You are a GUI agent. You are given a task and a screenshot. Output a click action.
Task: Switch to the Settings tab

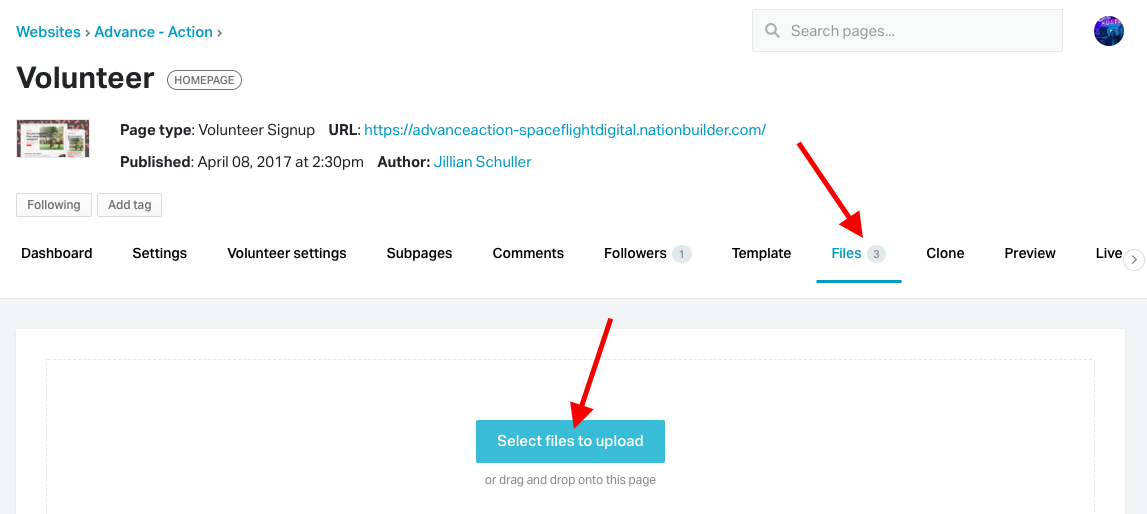(159, 253)
